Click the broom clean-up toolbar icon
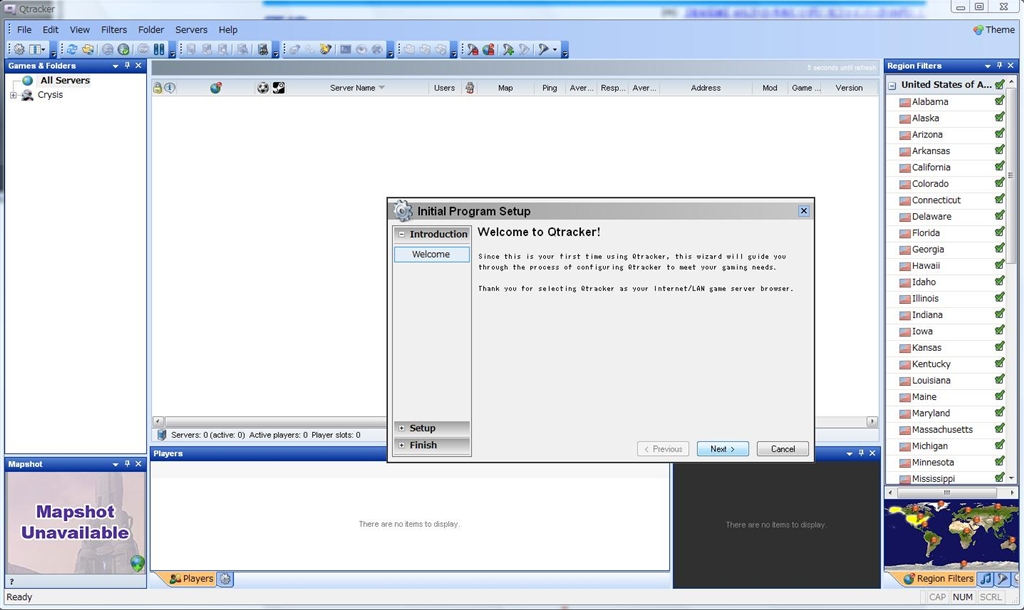1024x610 pixels. [325, 50]
